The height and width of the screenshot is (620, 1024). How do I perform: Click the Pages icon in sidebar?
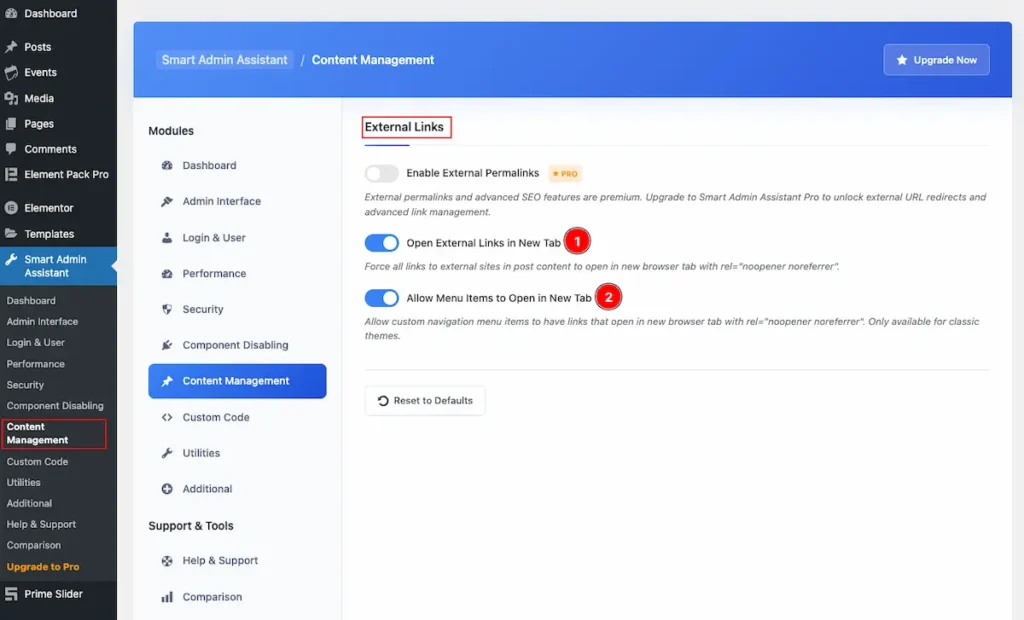tap(10, 123)
